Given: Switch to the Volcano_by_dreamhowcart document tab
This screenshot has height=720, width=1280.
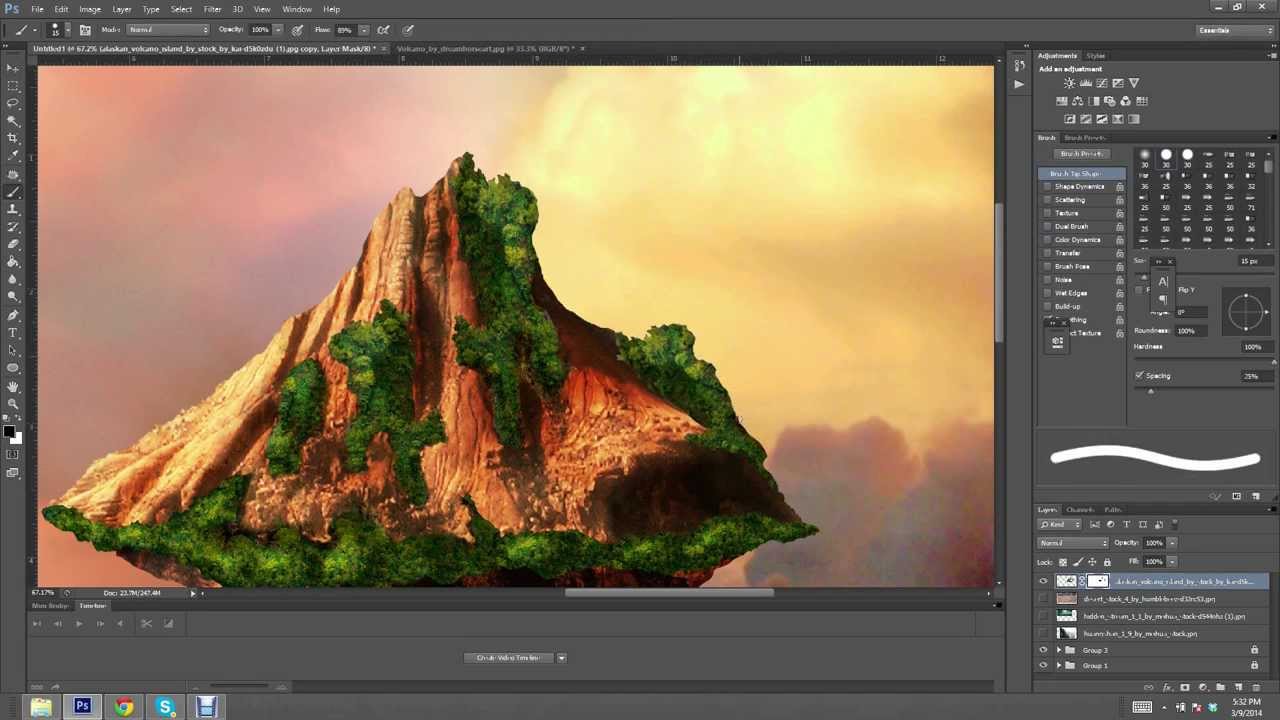Looking at the screenshot, I should (484, 49).
